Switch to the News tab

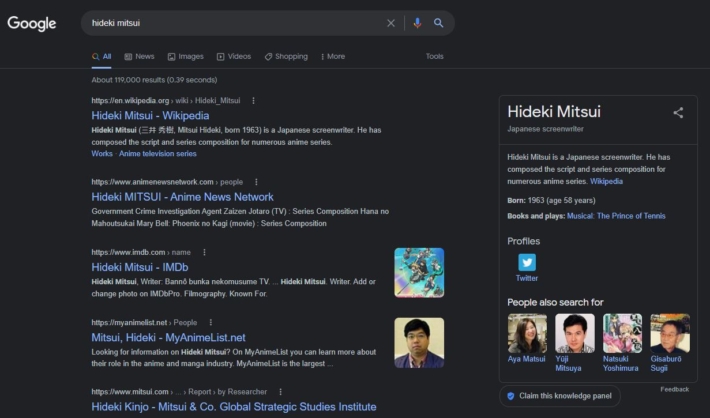coord(139,57)
